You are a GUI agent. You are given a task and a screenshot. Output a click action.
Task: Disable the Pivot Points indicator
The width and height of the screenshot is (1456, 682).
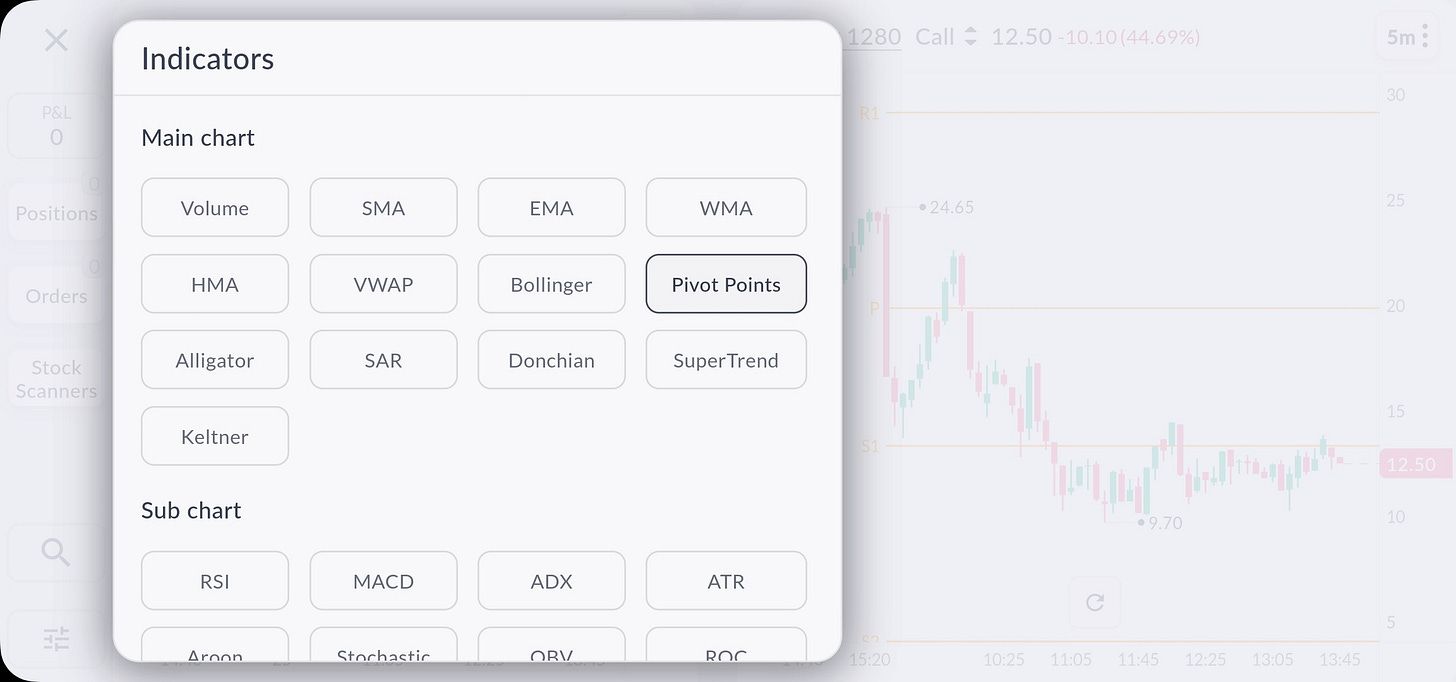coord(725,284)
